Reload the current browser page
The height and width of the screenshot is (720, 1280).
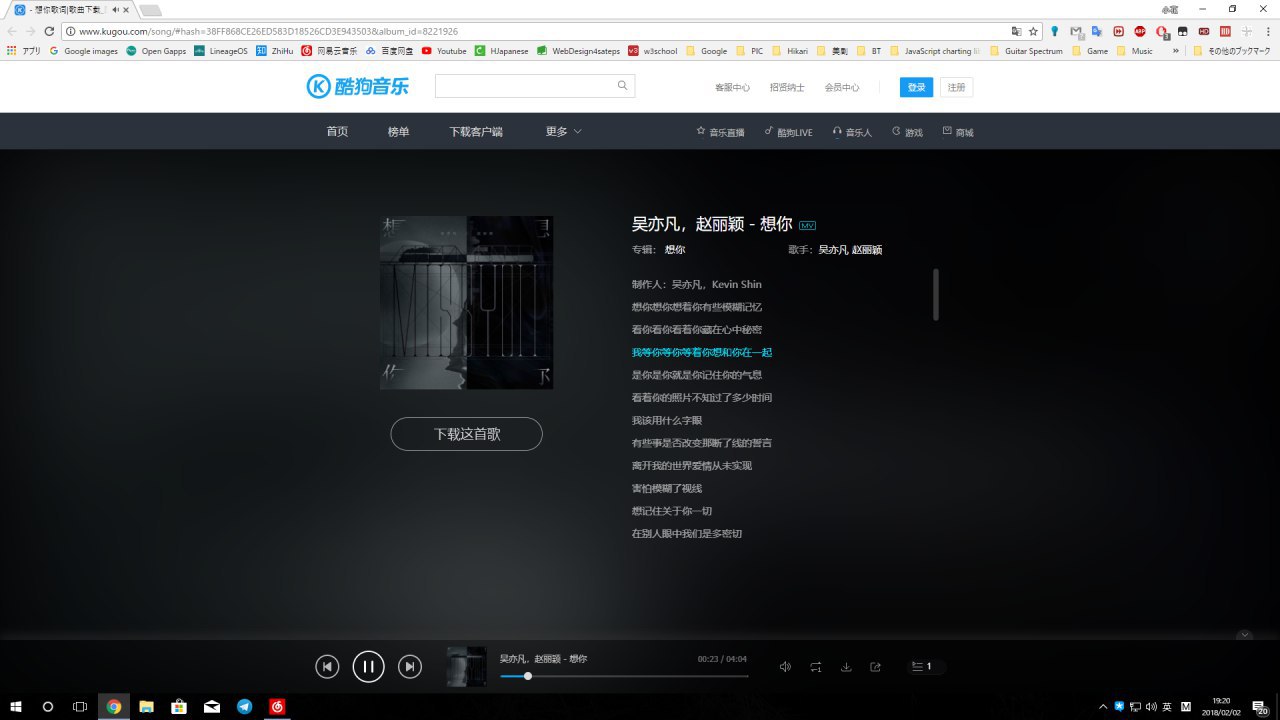coord(49,31)
